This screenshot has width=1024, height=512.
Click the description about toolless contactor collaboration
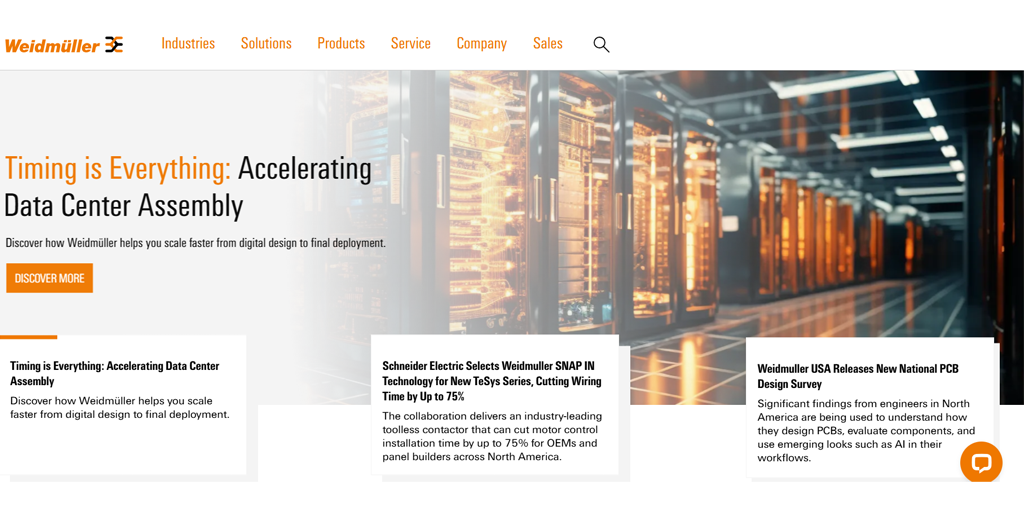click(492, 436)
